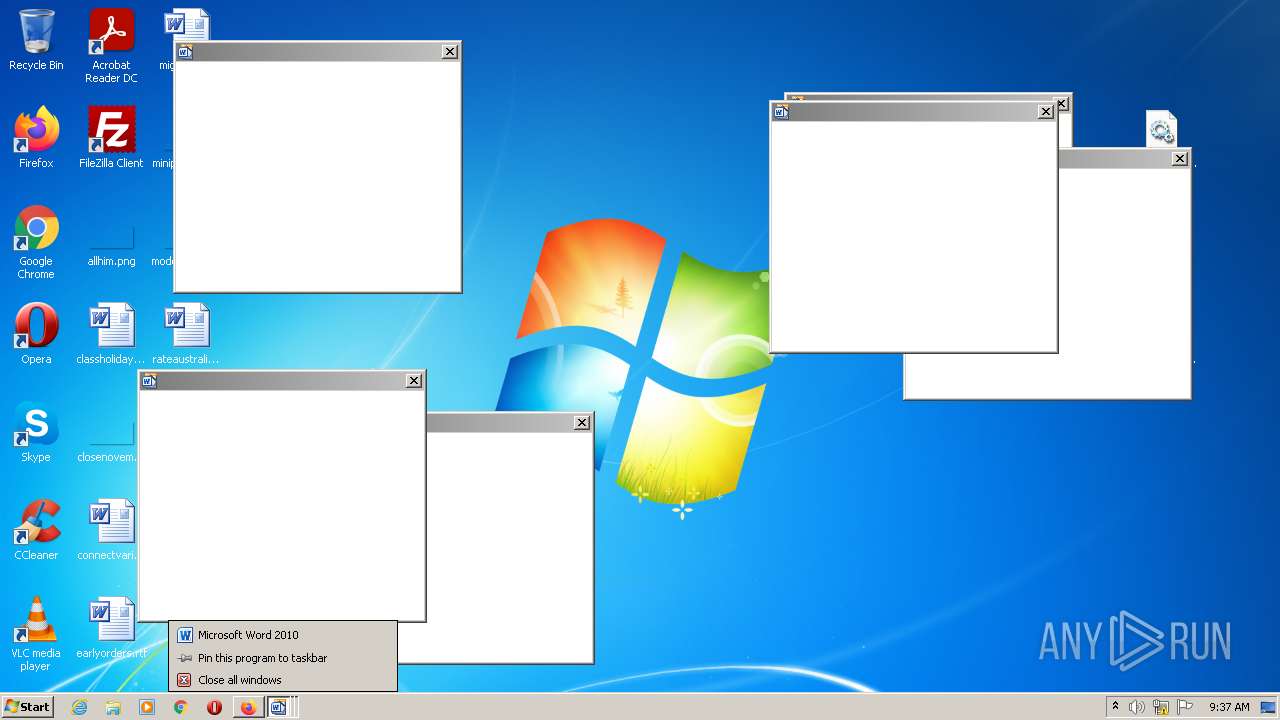Switch to Firefox via taskbar button
This screenshot has width=1280, height=720.
(x=248, y=707)
